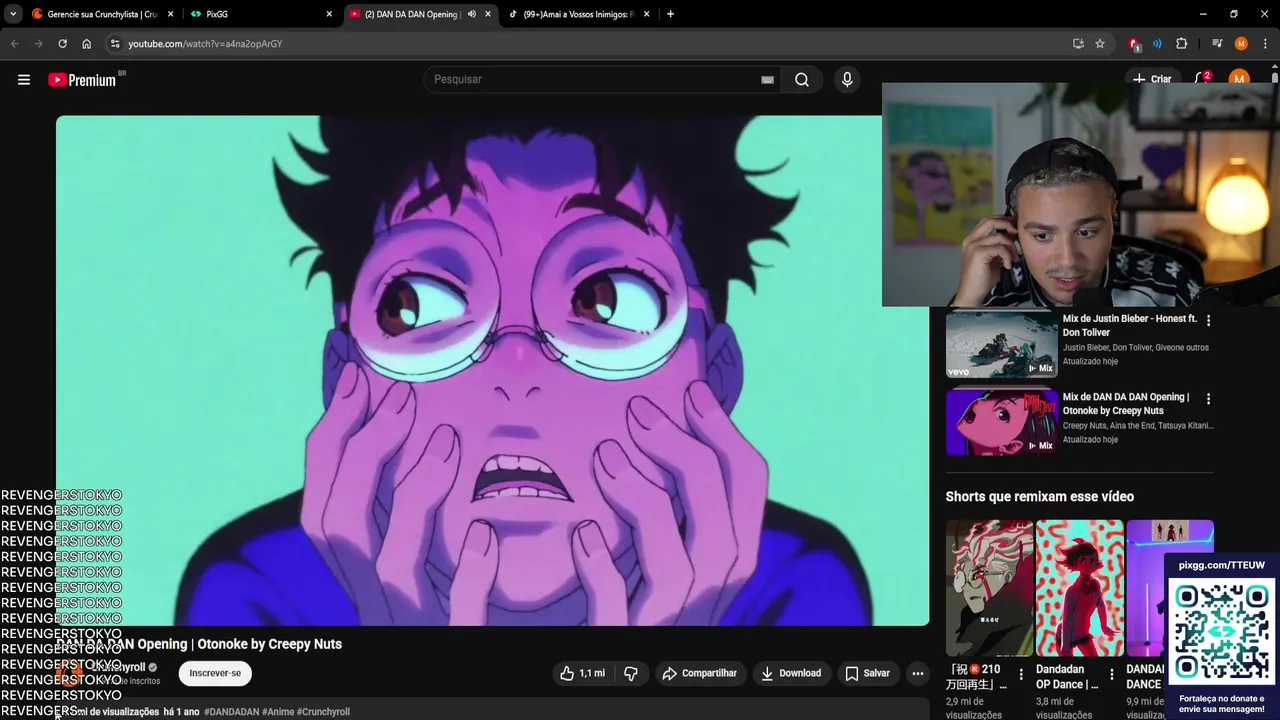This screenshot has height=720, width=1280.
Task: Open the blue sound wave extension icon
Action: click(1157, 44)
